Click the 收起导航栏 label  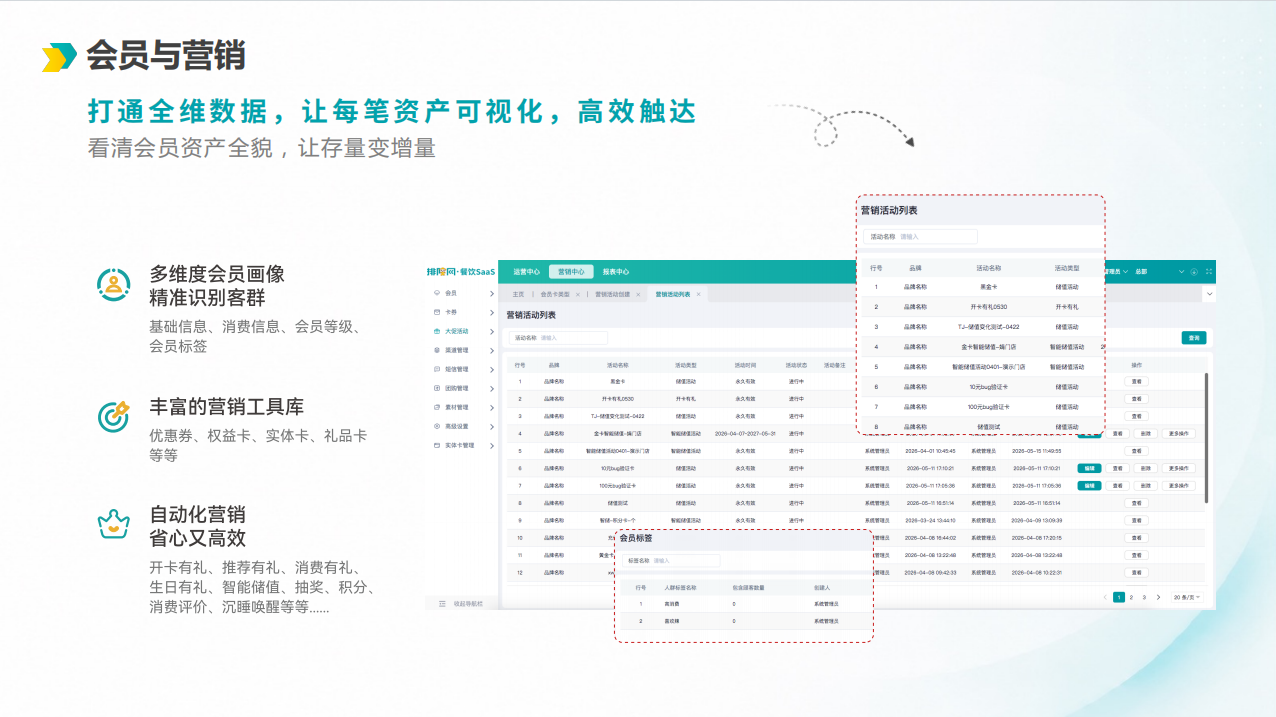click(468, 604)
